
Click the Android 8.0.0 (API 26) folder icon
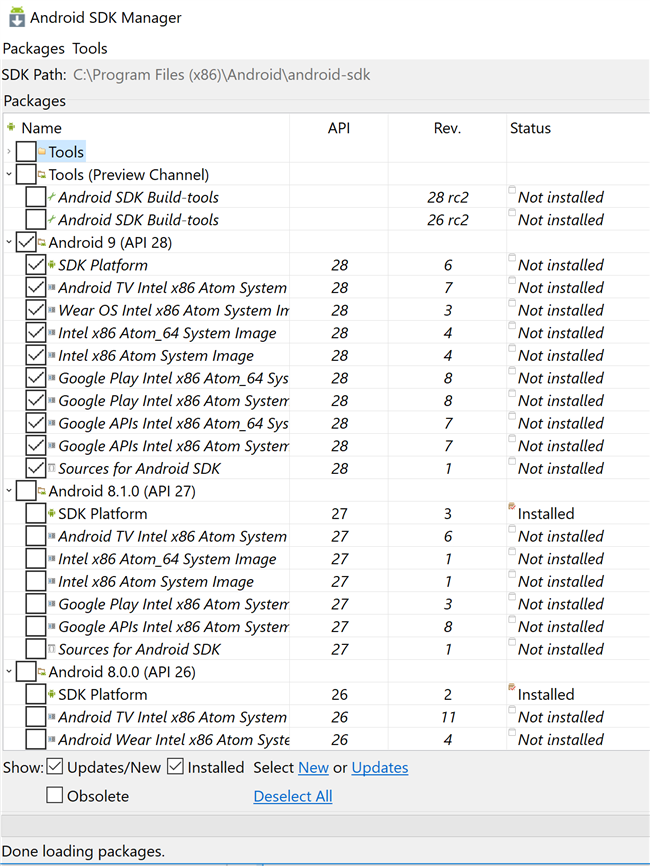click(x=42, y=672)
